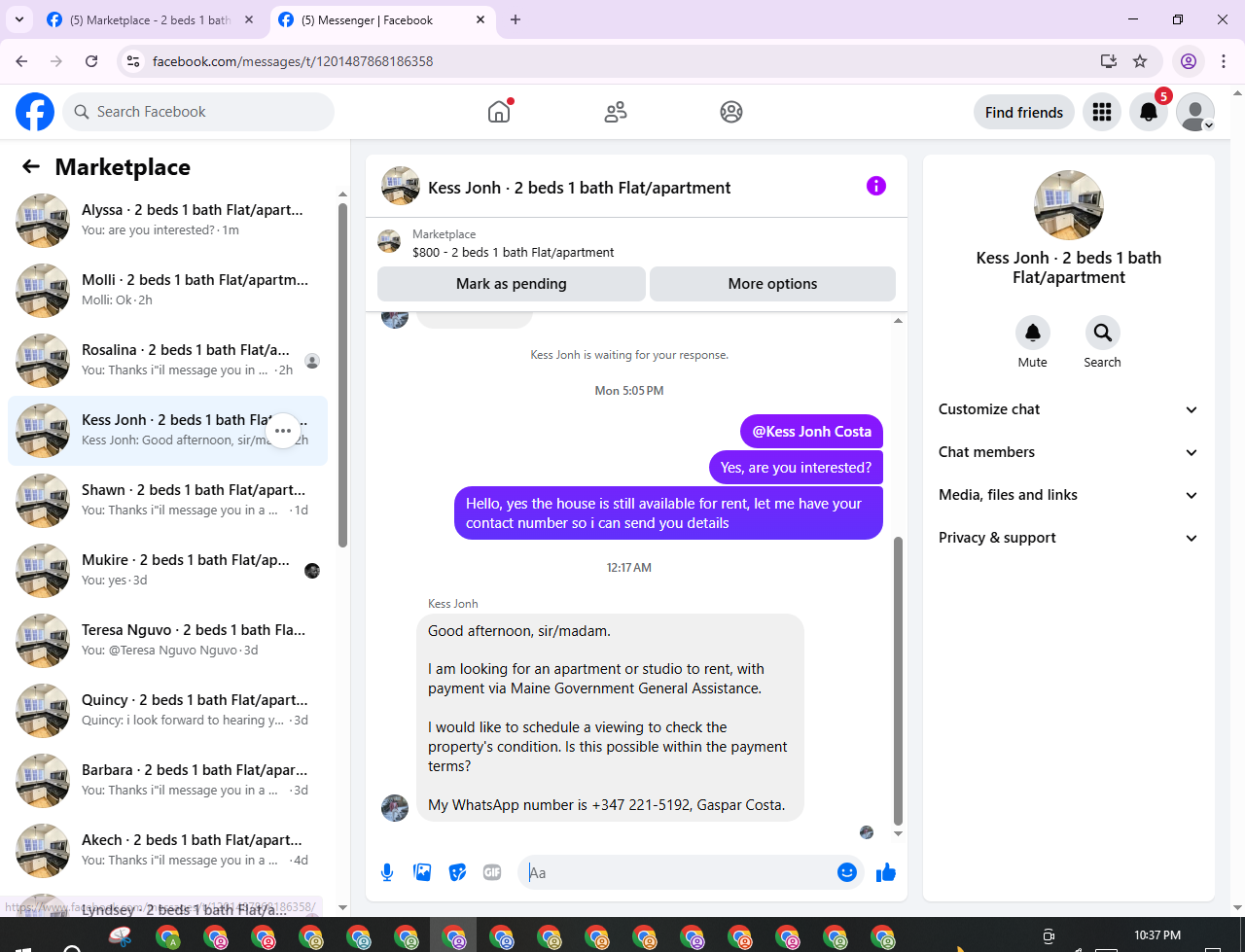Open the notifications bell

1149,112
